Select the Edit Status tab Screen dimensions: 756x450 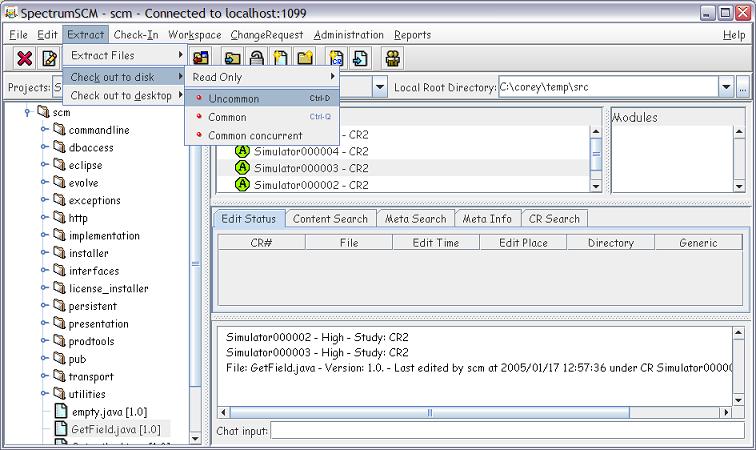click(249, 218)
